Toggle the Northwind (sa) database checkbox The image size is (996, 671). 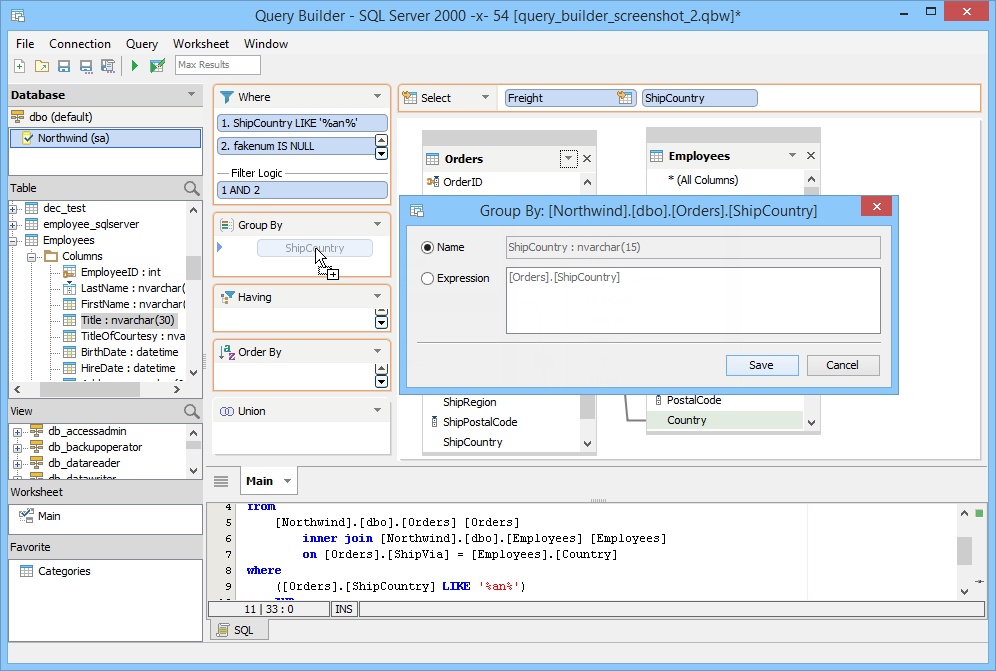tap(27, 138)
